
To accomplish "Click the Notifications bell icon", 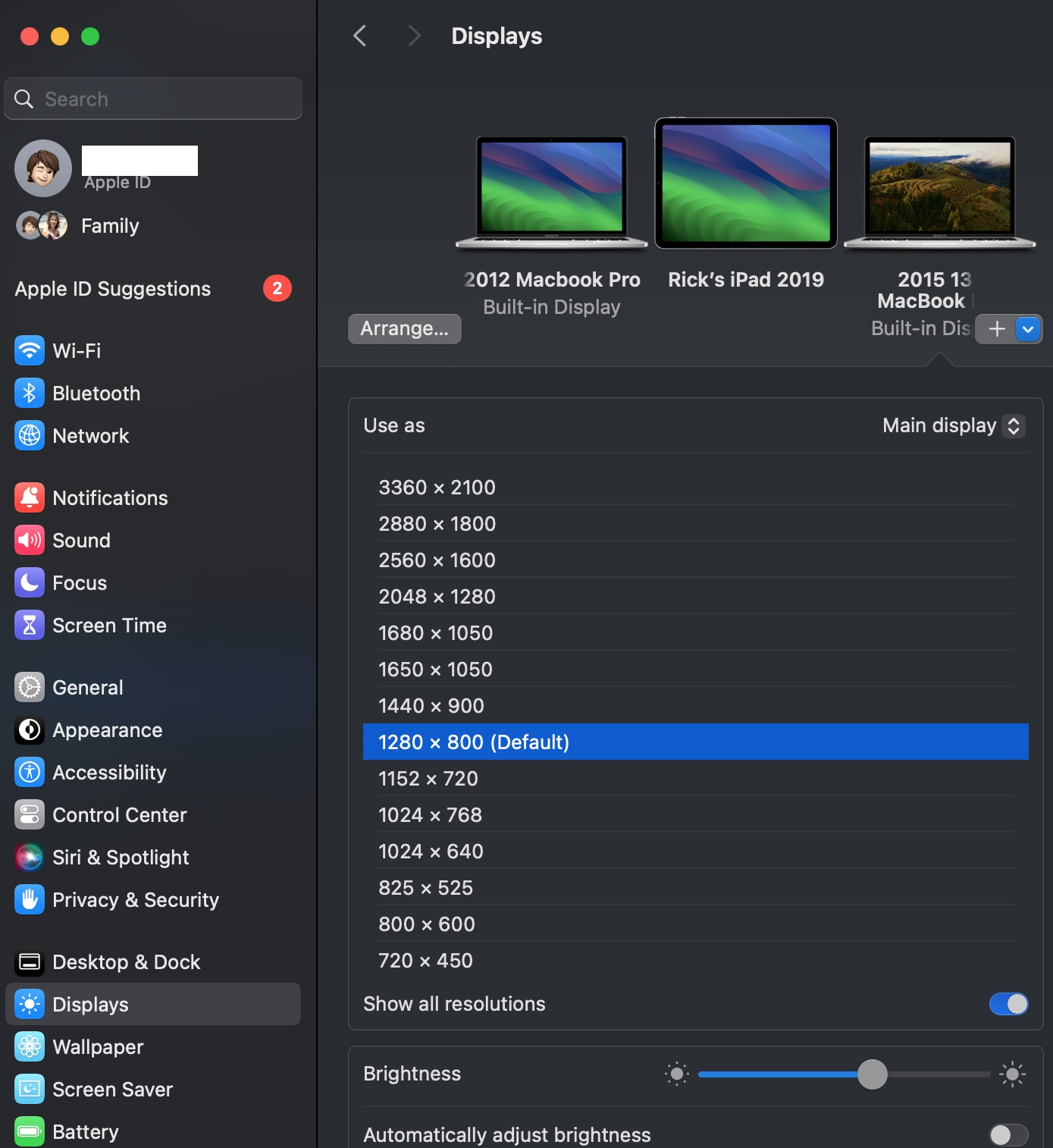I will [30, 497].
